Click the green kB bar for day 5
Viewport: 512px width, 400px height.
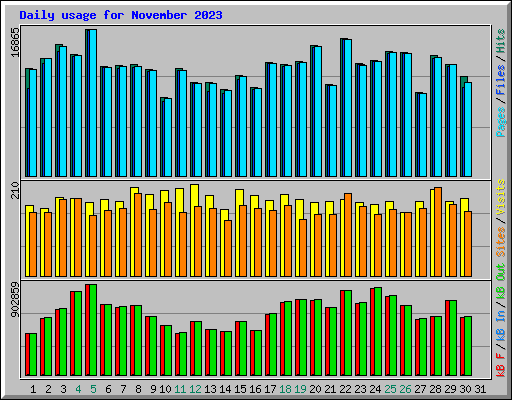pos(93,330)
